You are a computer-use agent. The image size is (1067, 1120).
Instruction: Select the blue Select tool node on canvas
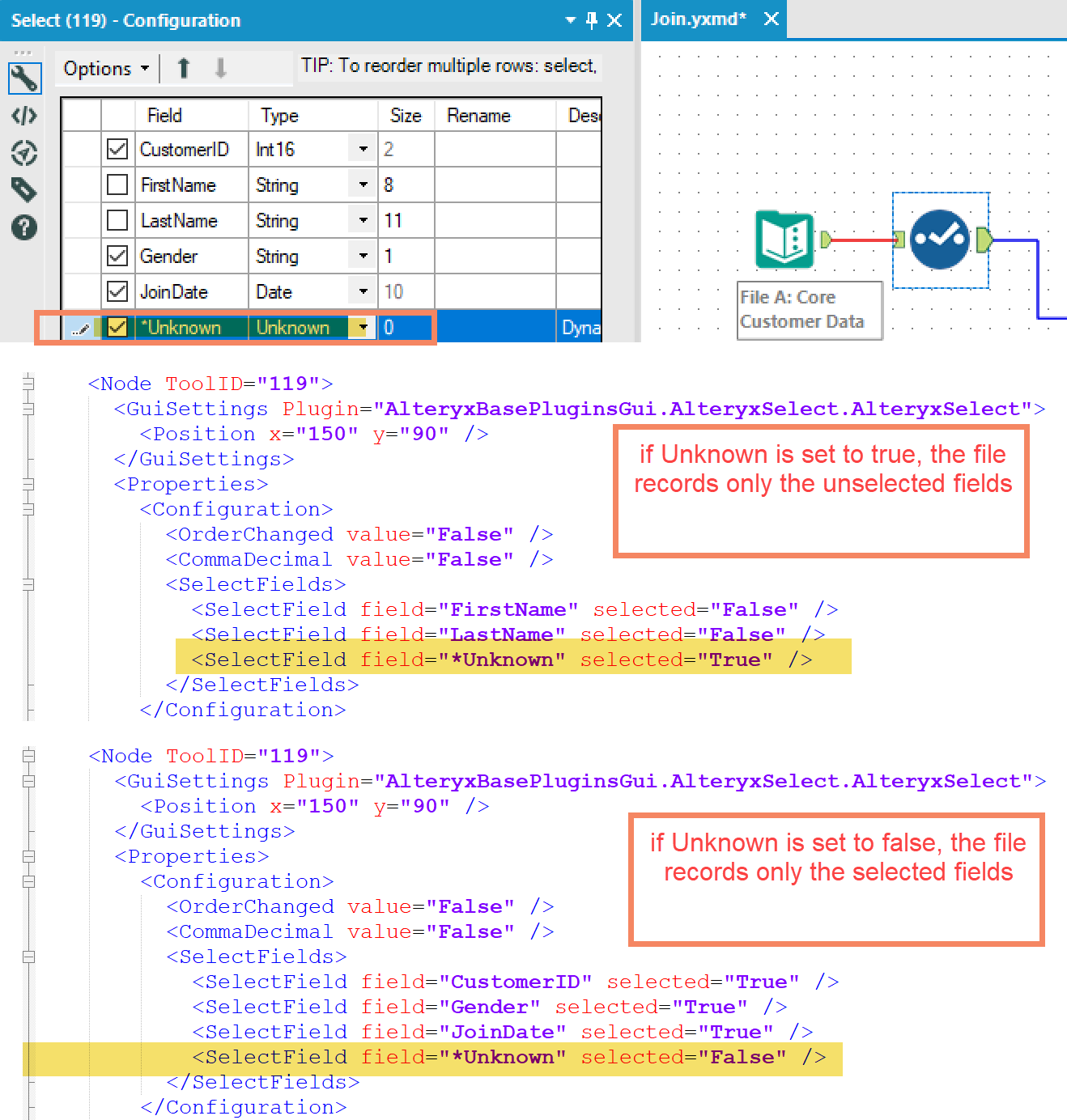click(940, 240)
